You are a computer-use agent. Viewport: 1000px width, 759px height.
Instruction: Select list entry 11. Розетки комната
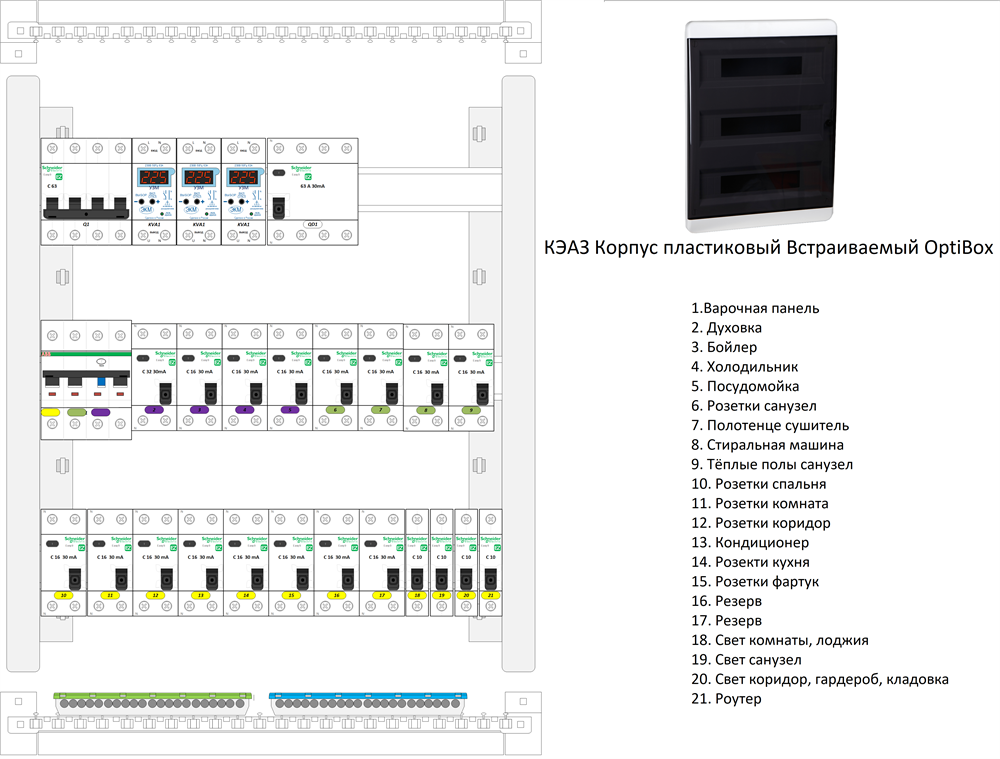[x=760, y=503]
